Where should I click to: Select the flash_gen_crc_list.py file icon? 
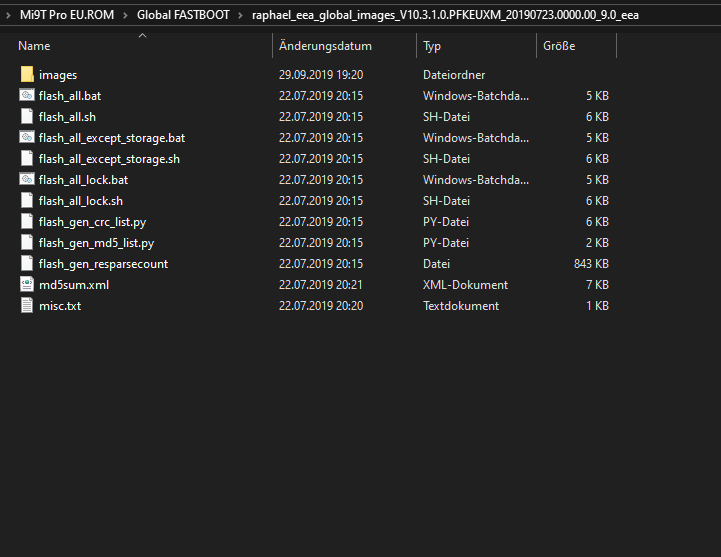27,221
